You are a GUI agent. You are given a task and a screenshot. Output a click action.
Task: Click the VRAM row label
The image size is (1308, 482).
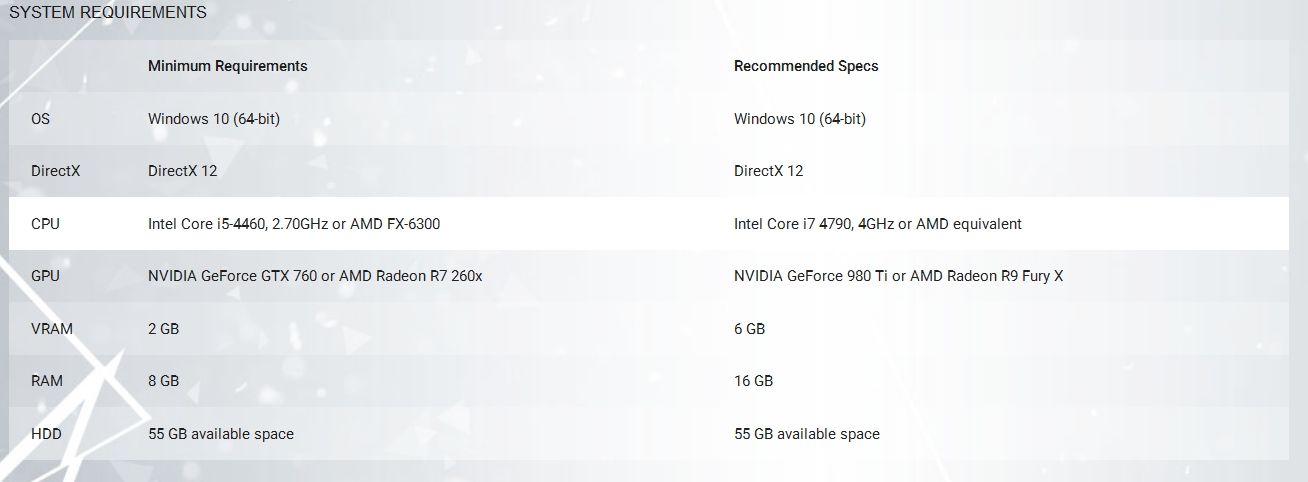(52, 329)
